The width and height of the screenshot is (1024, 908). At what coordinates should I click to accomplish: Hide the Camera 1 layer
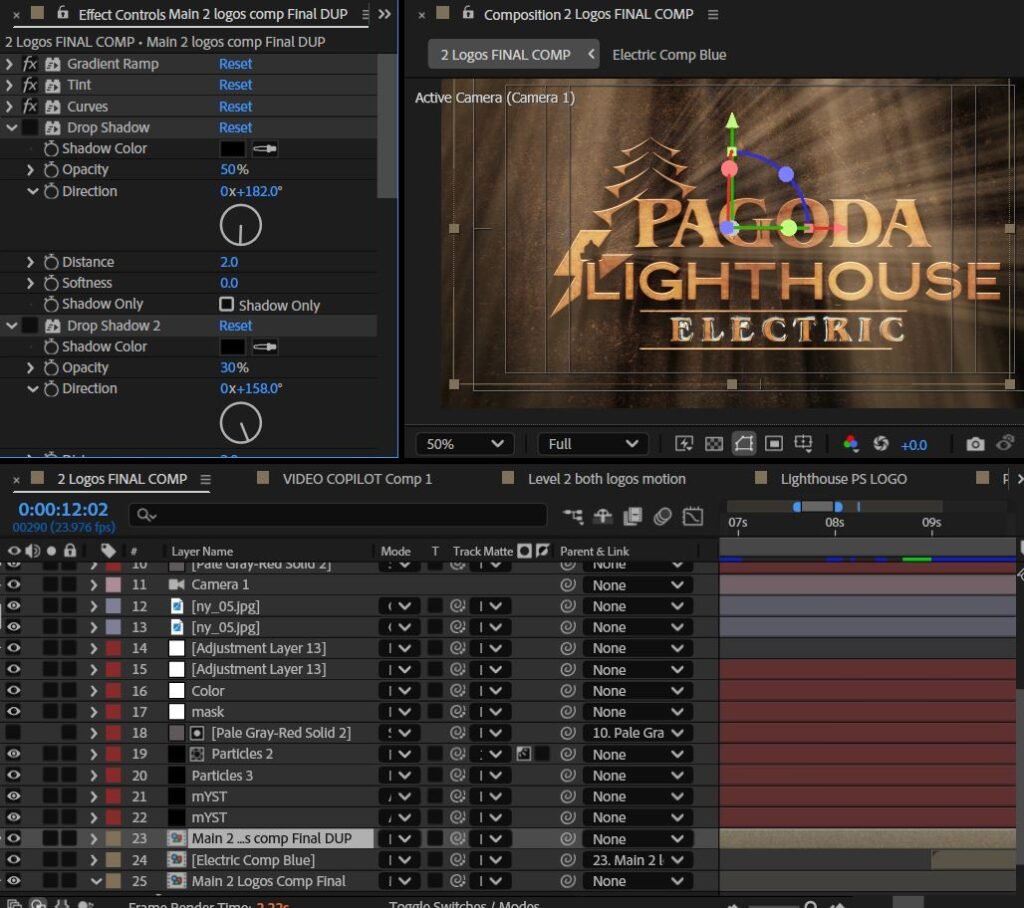14,585
